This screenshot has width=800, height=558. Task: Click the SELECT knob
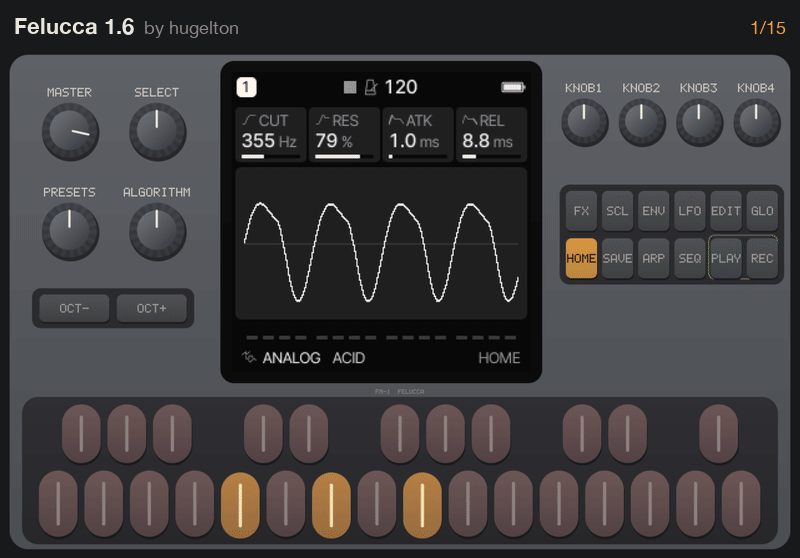(x=158, y=132)
